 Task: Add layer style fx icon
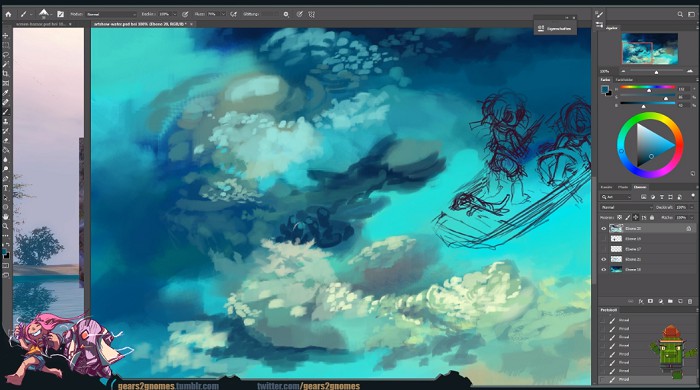click(x=641, y=302)
